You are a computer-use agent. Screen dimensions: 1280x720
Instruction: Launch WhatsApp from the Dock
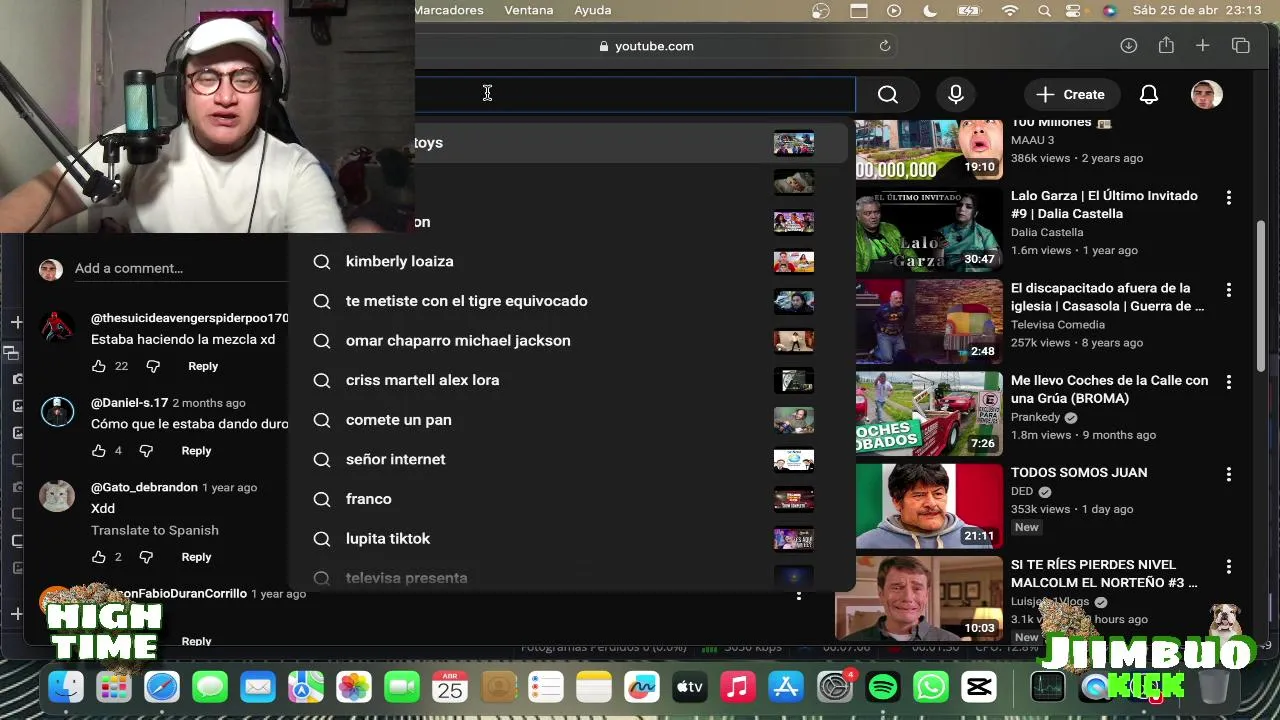click(x=931, y=687)
